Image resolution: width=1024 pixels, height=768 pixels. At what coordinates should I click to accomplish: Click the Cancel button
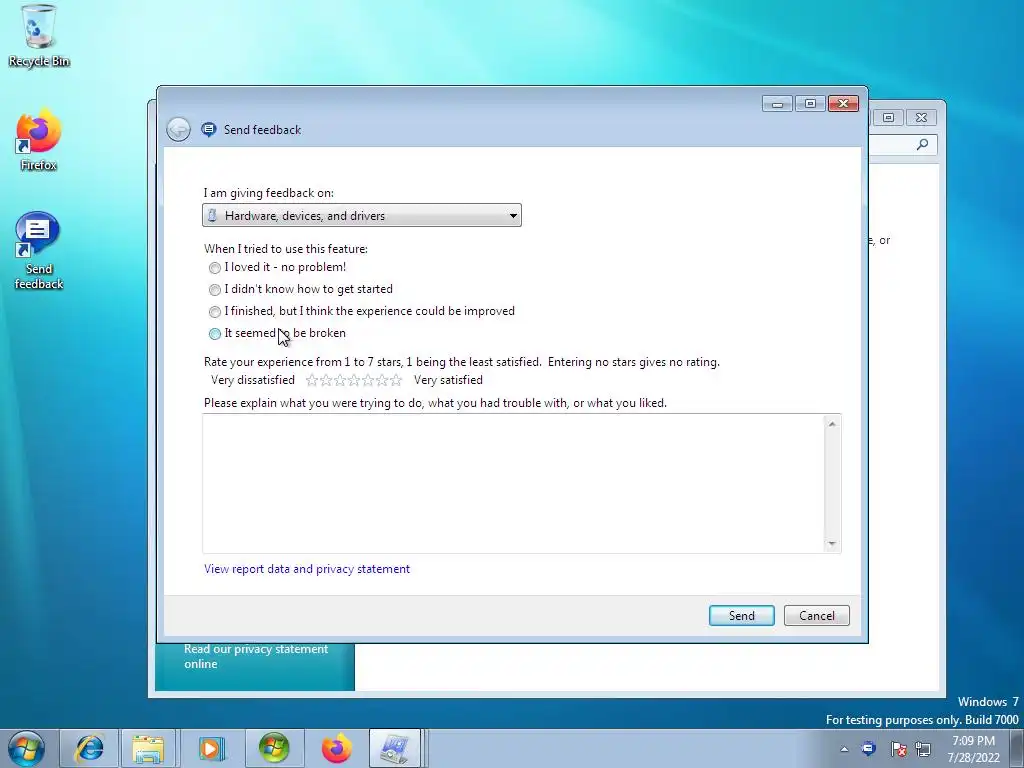point(817,616)
